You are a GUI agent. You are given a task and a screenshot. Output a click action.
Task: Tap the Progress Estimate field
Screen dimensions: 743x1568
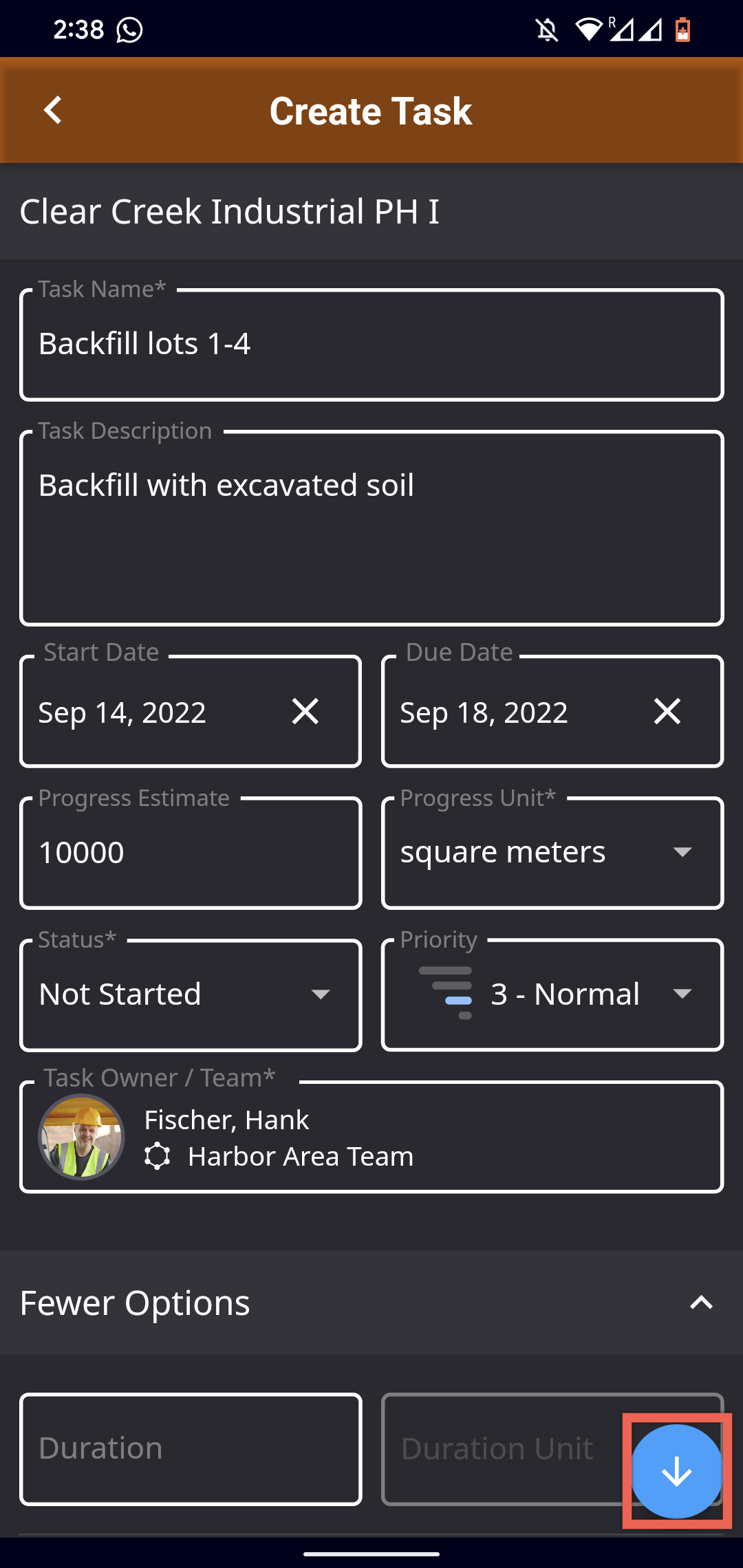point(191,853)
